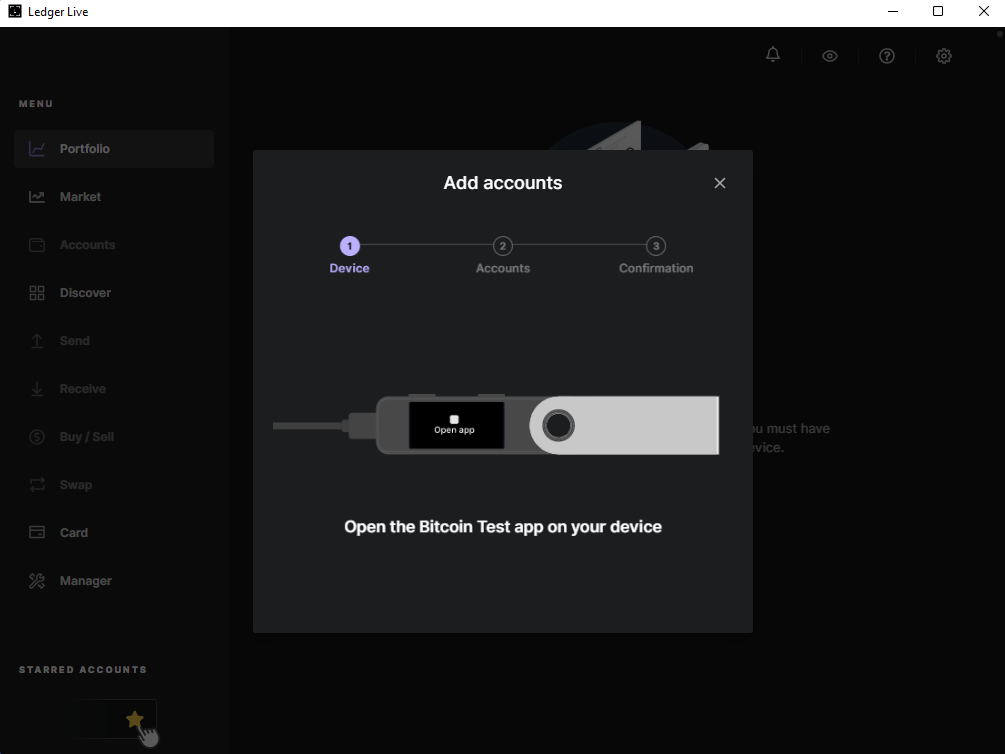Open the help question mark icon

click(x=887, y=56)
